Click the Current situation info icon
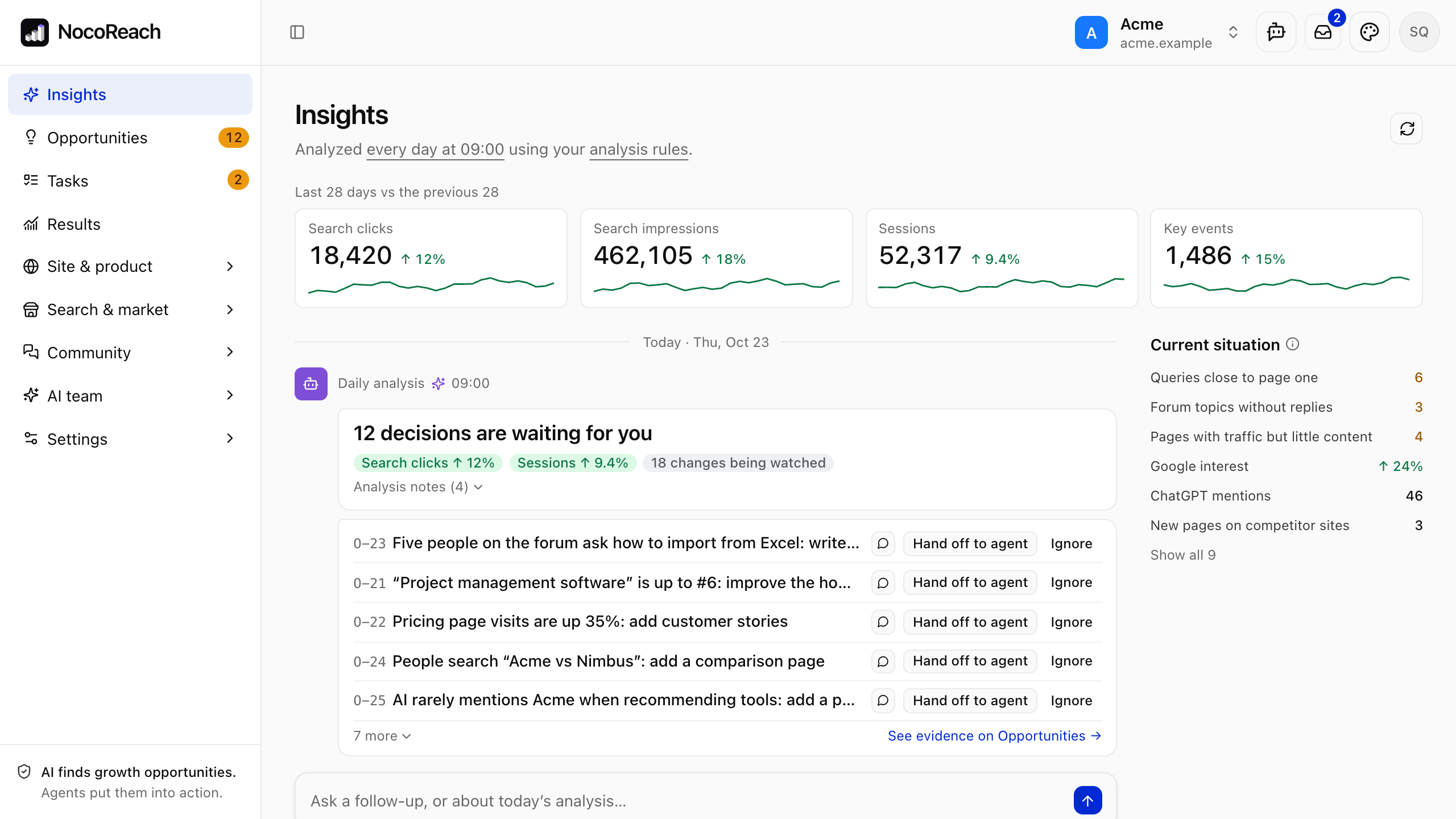Viewport: 1456px width, 819px height. tap(1293, 344)
